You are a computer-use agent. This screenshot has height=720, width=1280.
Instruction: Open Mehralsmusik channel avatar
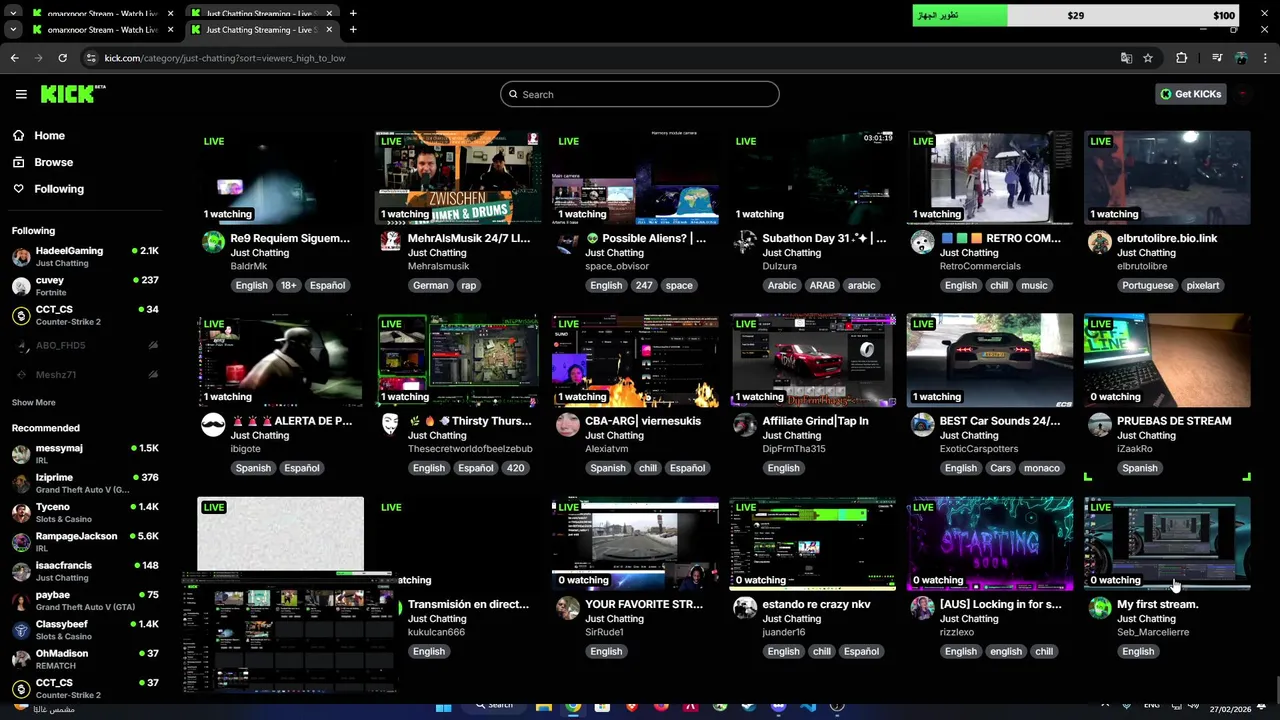(x=390, y=242)
